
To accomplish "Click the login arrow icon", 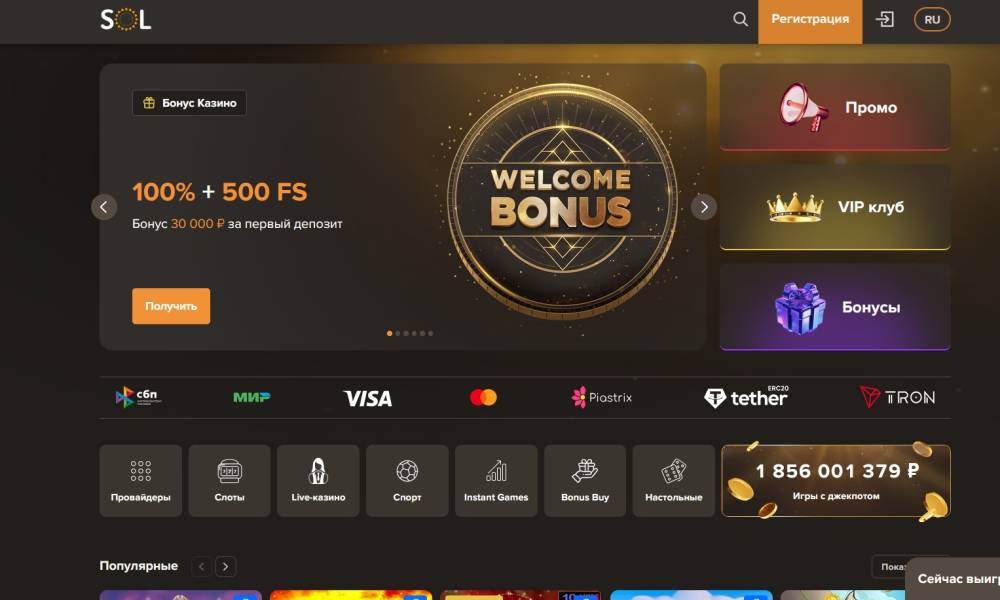I will click(885, 19).
